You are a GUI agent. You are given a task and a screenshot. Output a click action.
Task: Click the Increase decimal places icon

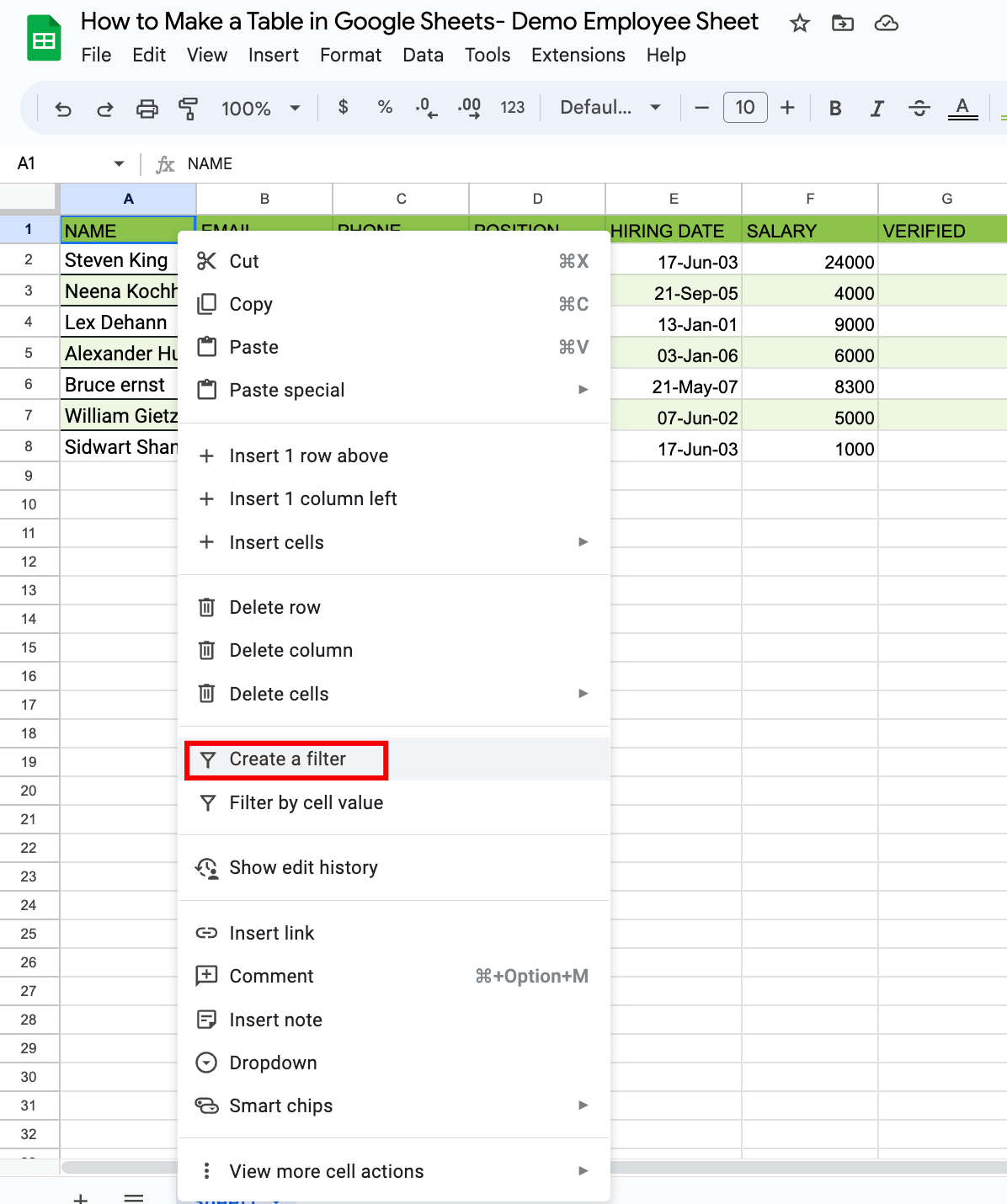469,108
